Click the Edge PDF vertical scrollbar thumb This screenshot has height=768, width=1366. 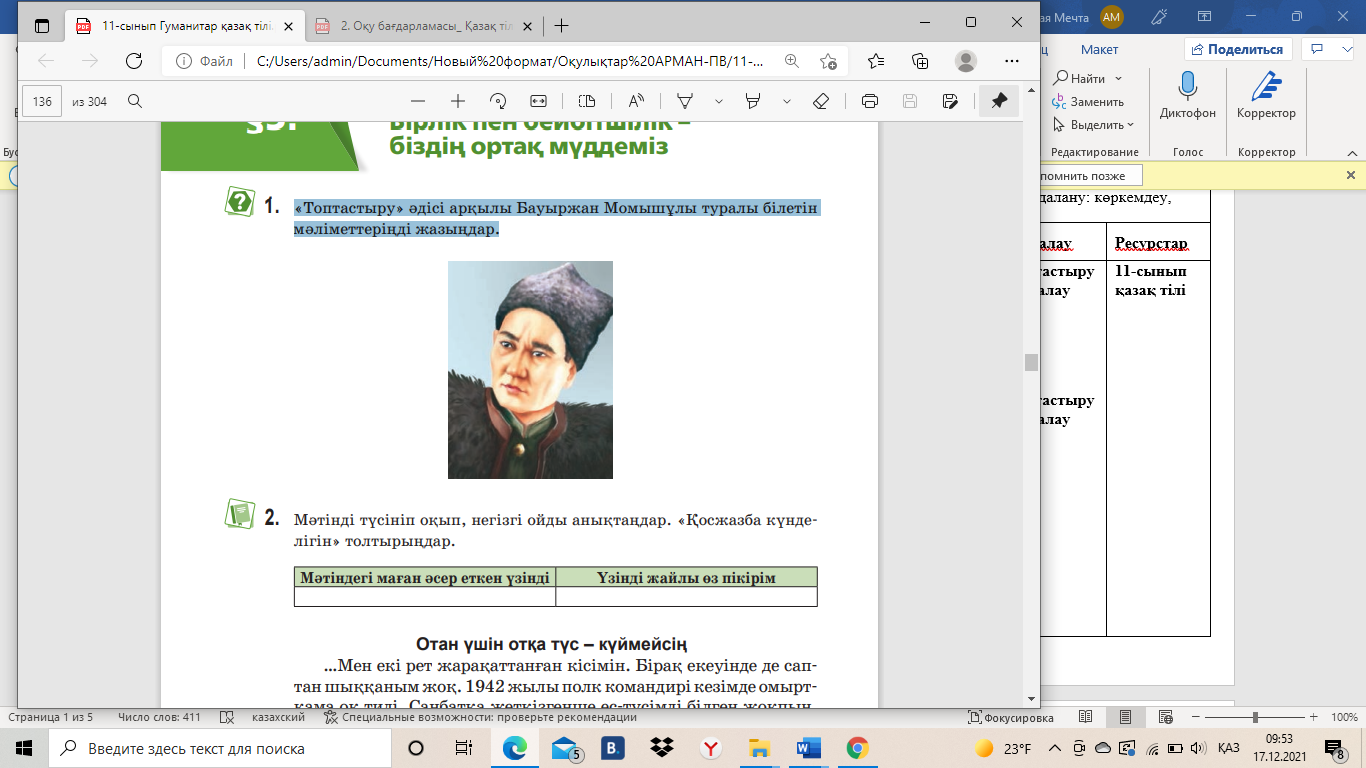[1032, 362]
